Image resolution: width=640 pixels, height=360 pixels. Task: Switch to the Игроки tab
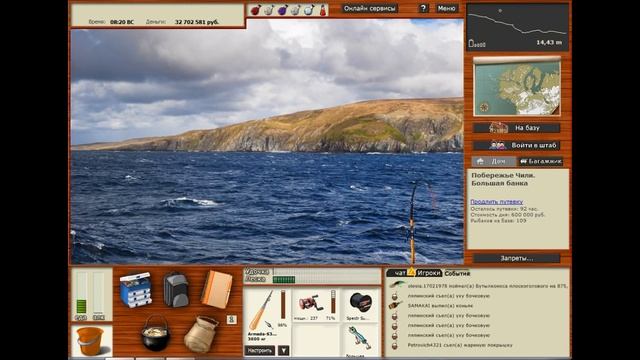point(429,273)
